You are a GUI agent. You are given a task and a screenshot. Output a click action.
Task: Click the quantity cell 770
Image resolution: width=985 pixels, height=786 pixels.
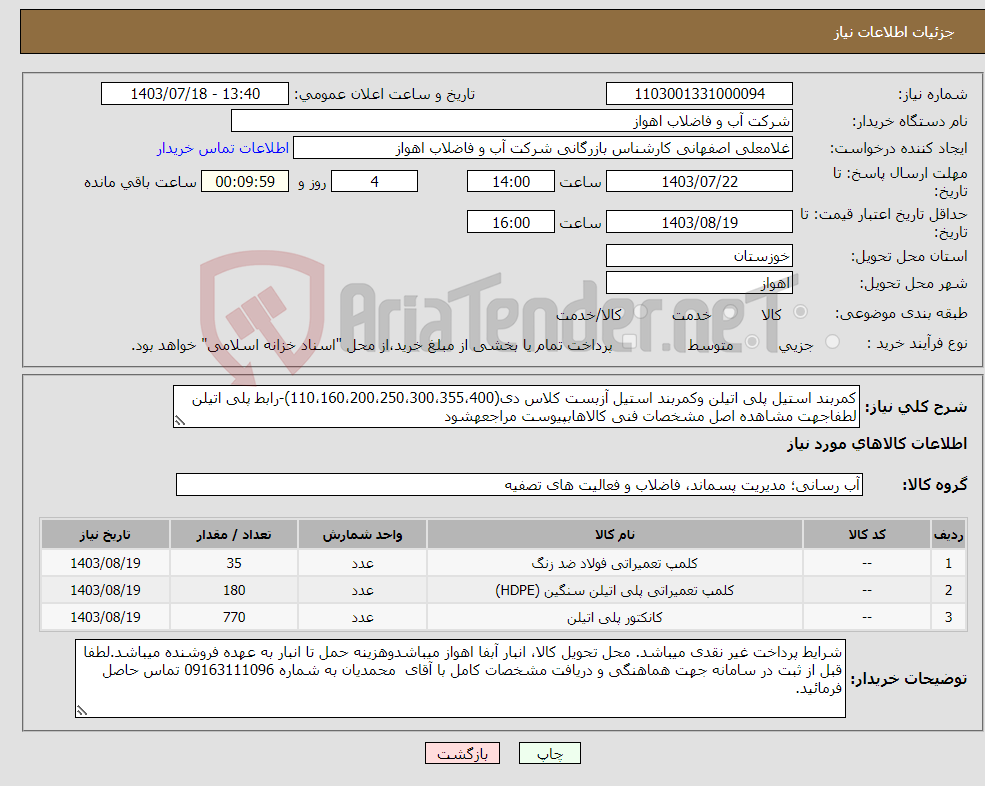click(x=234, y=617)
